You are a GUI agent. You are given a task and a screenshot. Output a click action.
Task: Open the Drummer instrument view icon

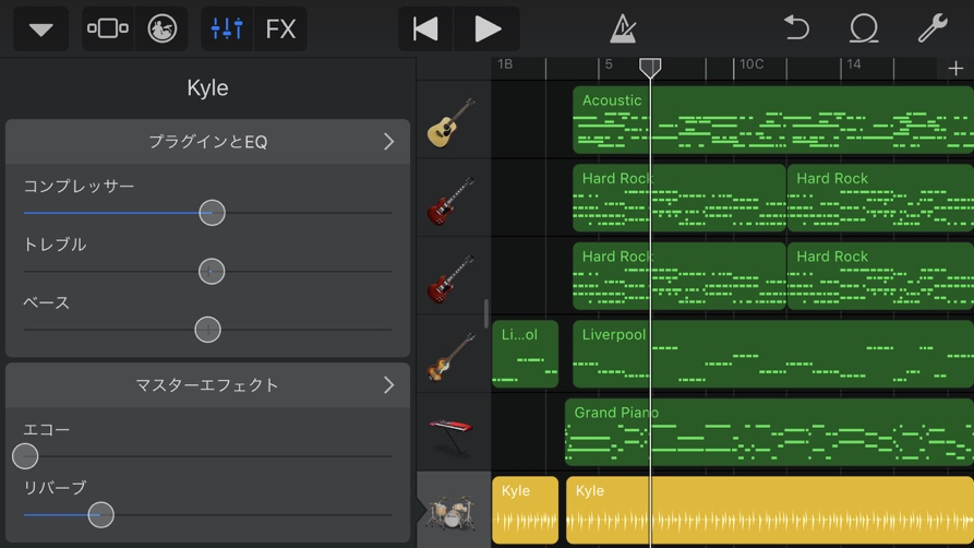click(162, 29)
